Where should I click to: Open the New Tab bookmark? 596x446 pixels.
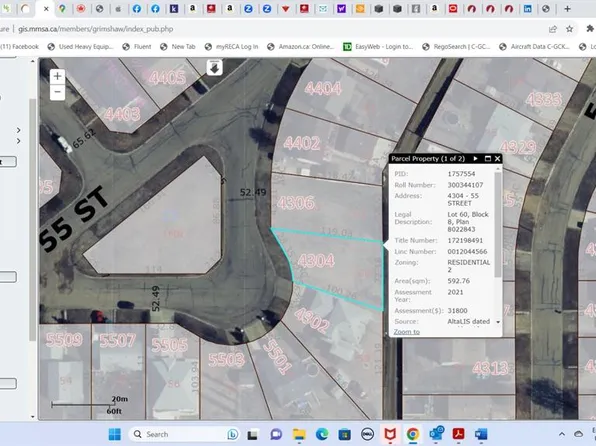pyautogui.click(x=178, y=46)
